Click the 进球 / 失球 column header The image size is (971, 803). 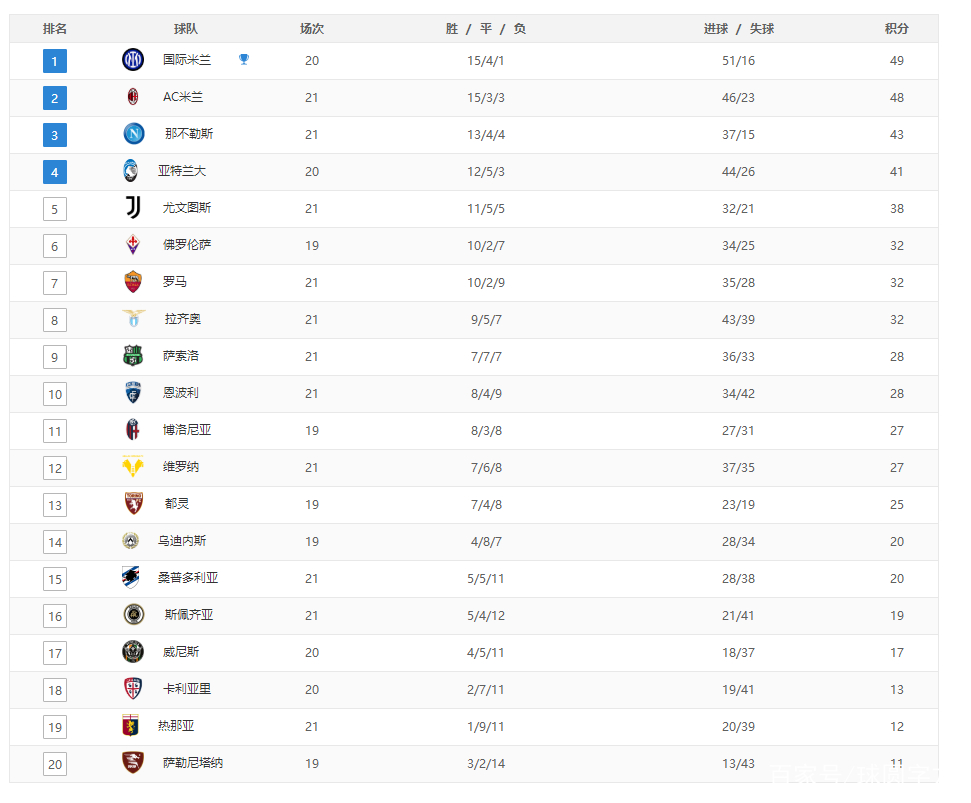[738, 28]
